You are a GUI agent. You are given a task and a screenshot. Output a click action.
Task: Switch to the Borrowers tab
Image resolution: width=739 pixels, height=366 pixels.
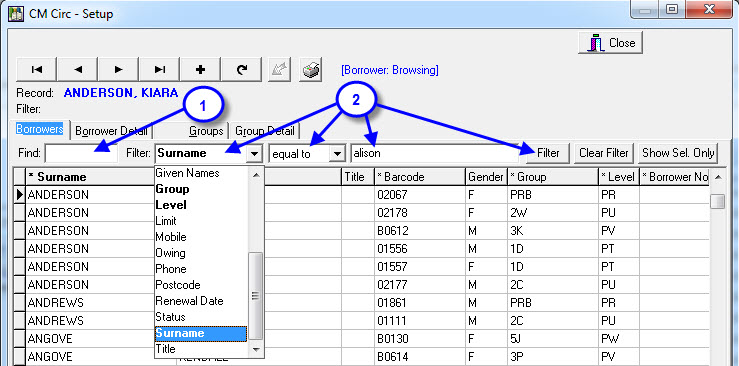[40, 129]
